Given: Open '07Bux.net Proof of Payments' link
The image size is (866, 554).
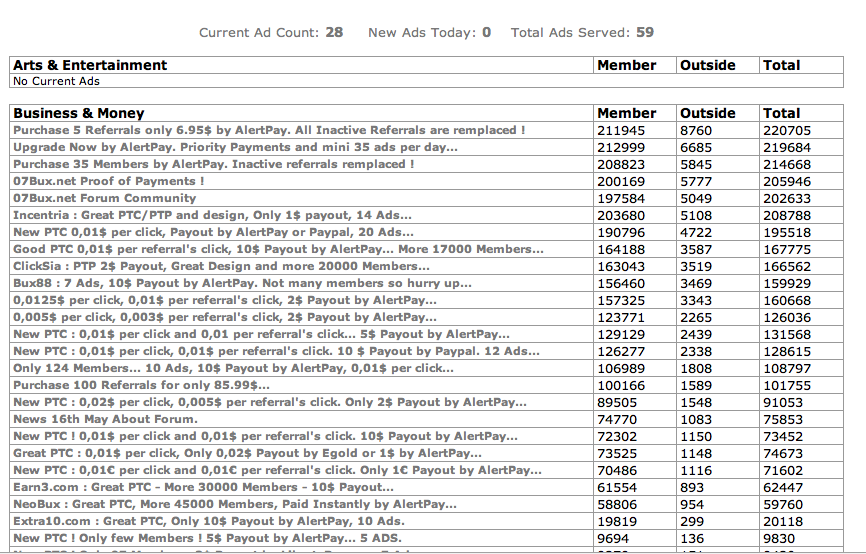Looking at the screenshot, I should tap(108, 181).
